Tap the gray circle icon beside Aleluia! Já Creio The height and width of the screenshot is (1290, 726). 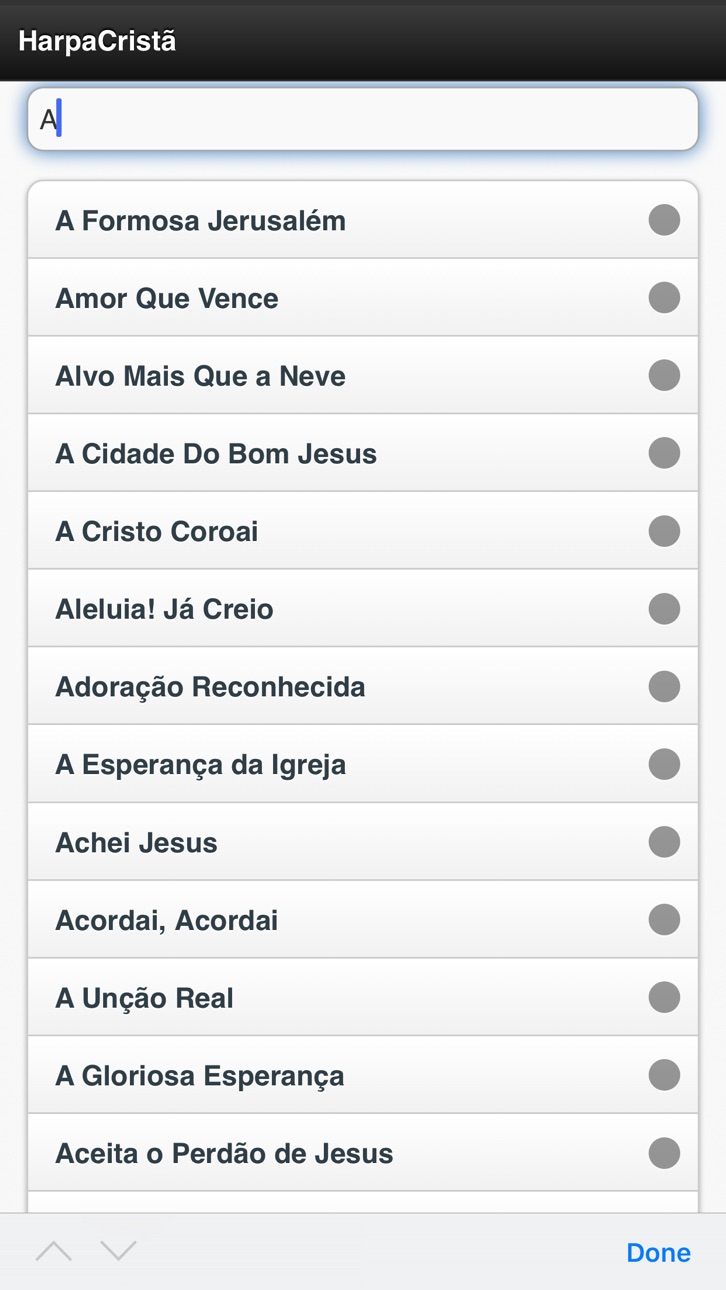click(x=664, y=609)
